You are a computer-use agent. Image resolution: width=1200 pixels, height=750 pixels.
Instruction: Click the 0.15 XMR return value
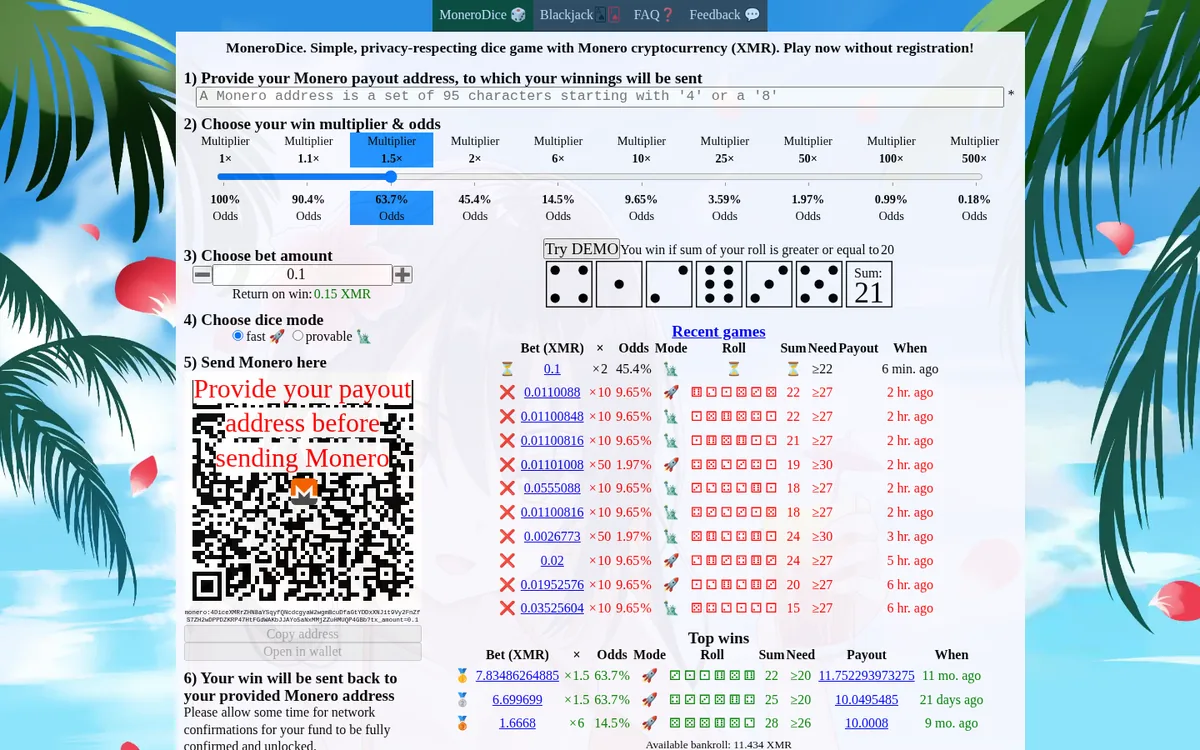pyautogui.click(x=342, y=294)
